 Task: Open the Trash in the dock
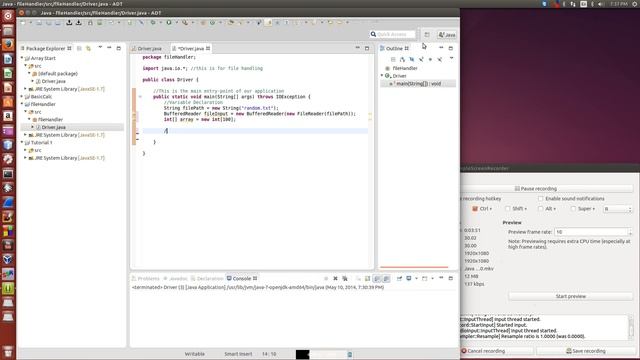pos(8,351)
